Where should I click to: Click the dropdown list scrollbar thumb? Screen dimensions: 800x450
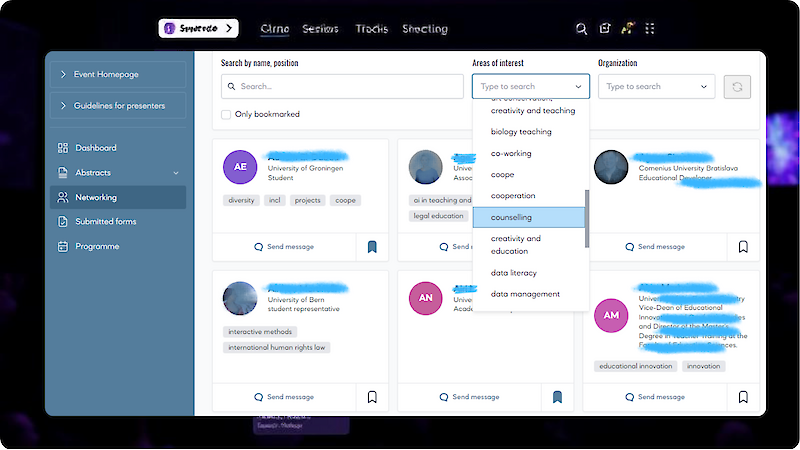[x=587, y=215]
